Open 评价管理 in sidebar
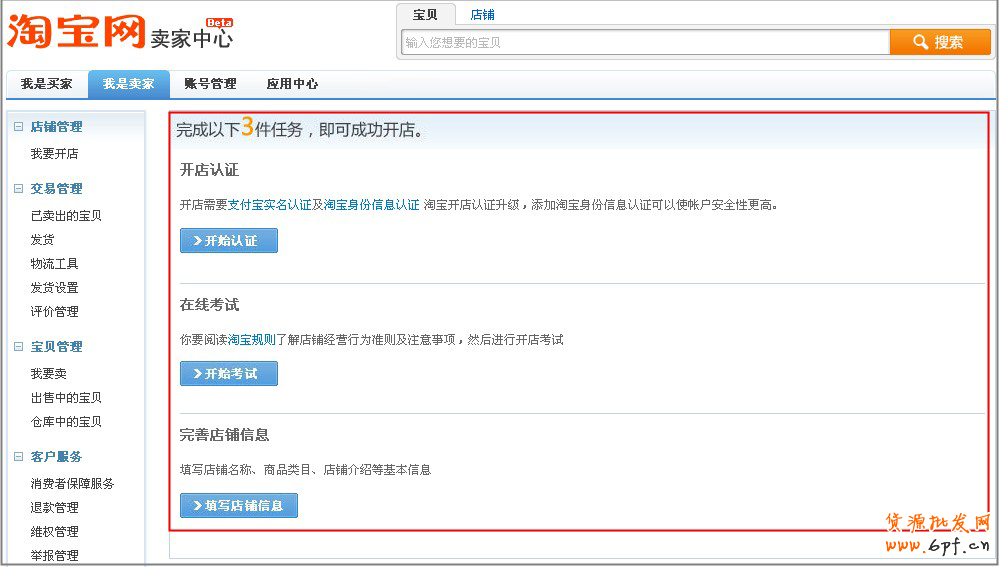The width and height of the screenshot is (1000, 567). [x=54, y=312]
